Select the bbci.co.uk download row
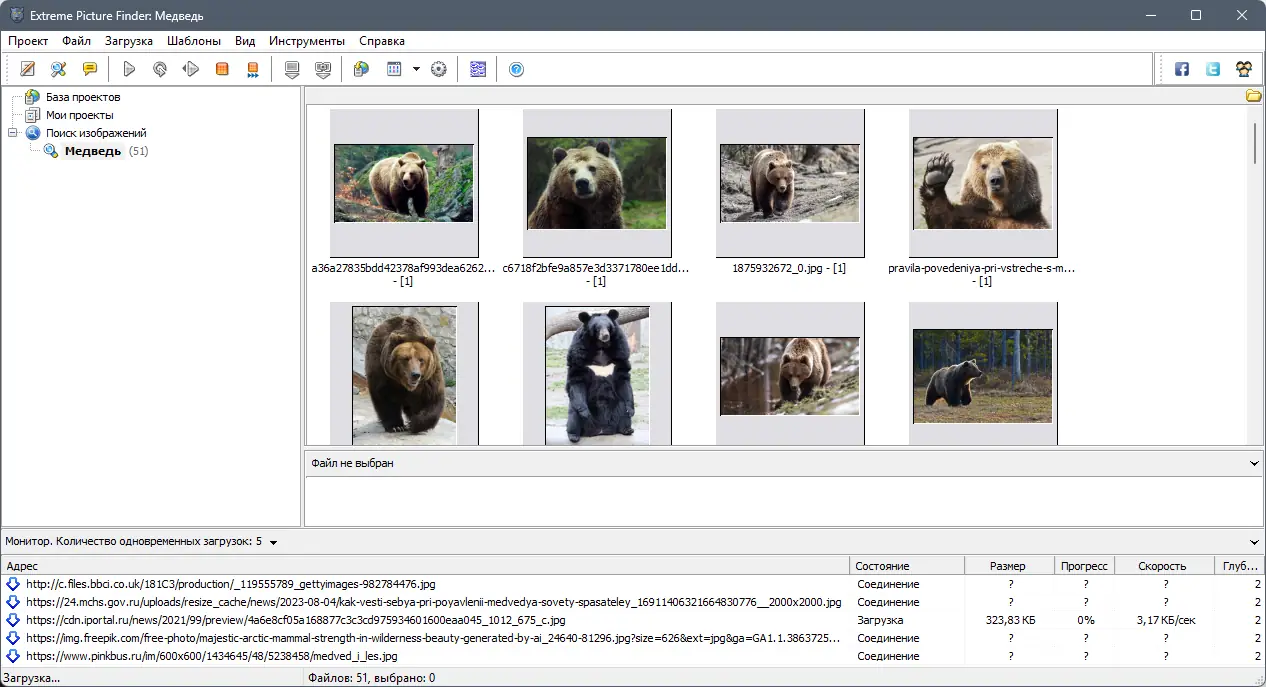The width and height of the screenshot is (1266, 687). tap(230, 584)
